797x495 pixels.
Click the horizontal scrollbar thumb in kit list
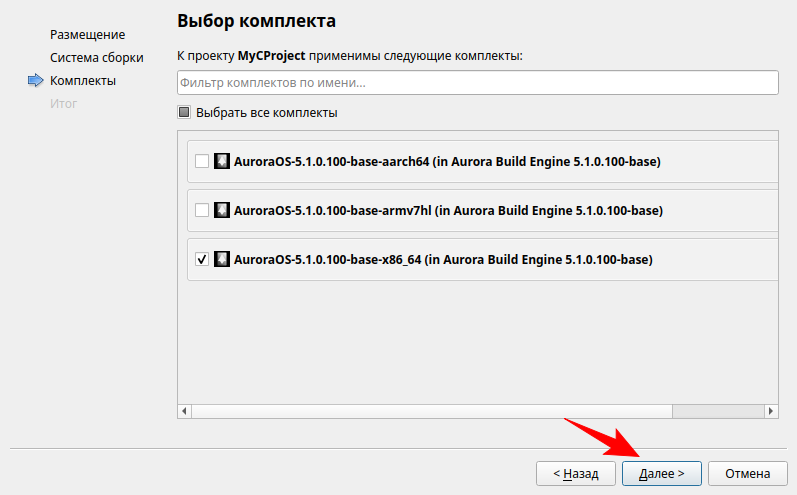click(x=430, y=411)
